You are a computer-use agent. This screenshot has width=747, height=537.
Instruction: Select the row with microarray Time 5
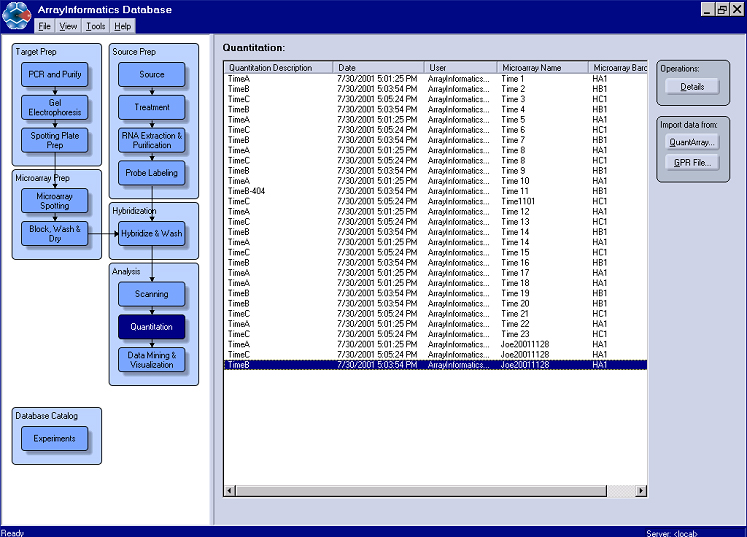pyautogui.click(x=435, y=120)
